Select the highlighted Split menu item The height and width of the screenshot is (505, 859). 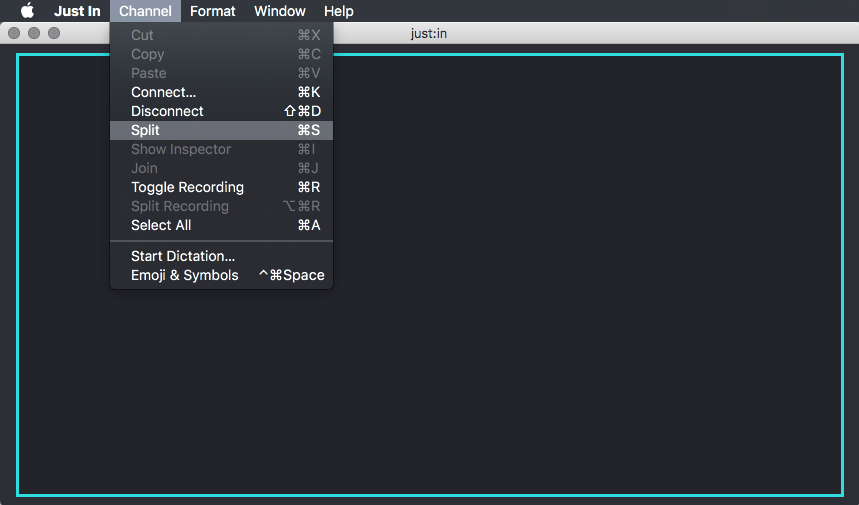(x=221, y=130)
